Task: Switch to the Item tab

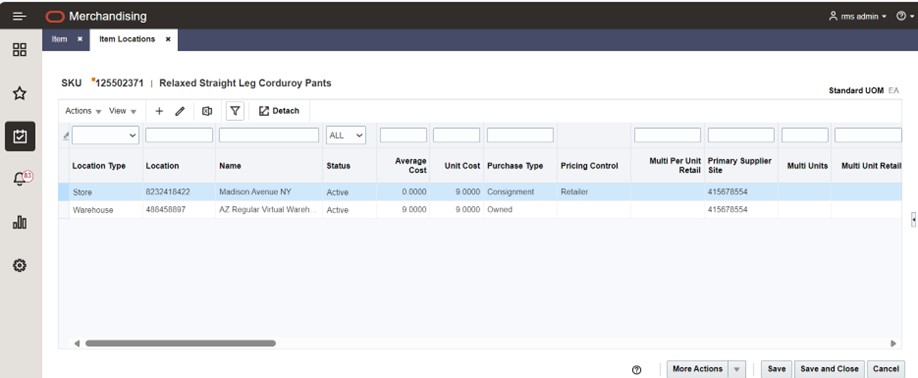Action: tap(60, 39)
